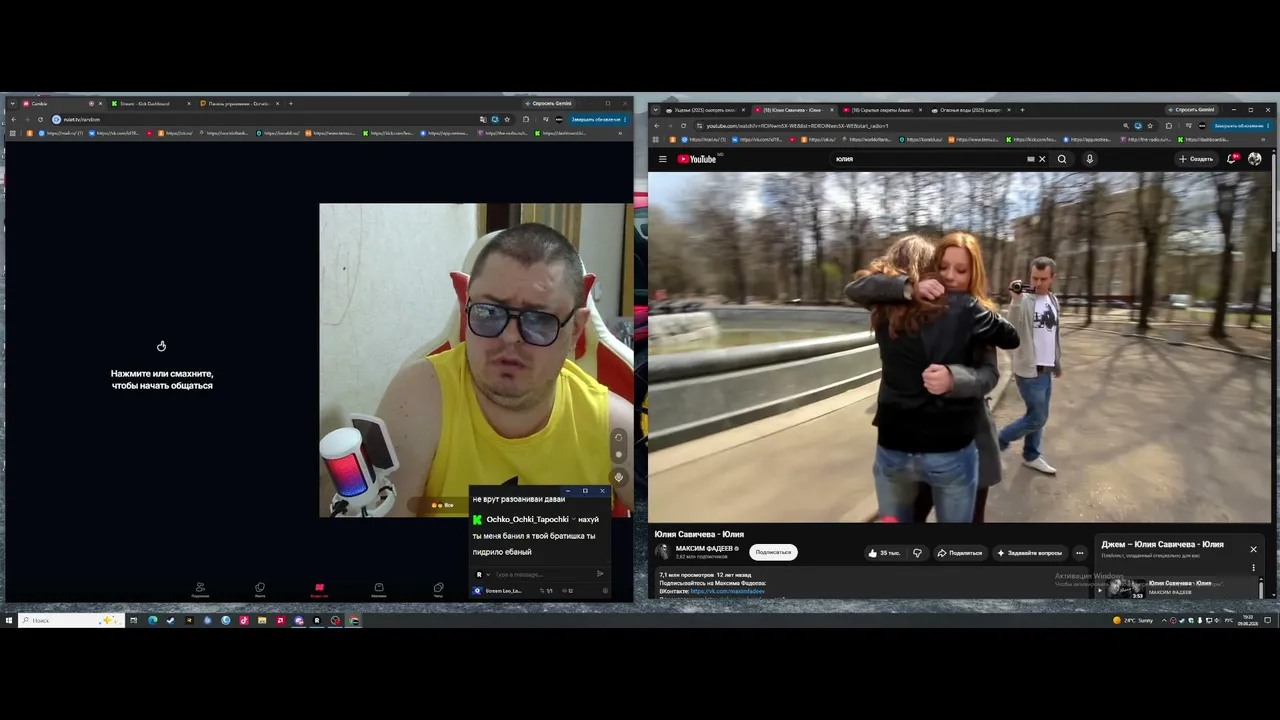1280x720 pixels.
Task: Open a new tab in the YouTube browser
Action: pos(1021,110)
